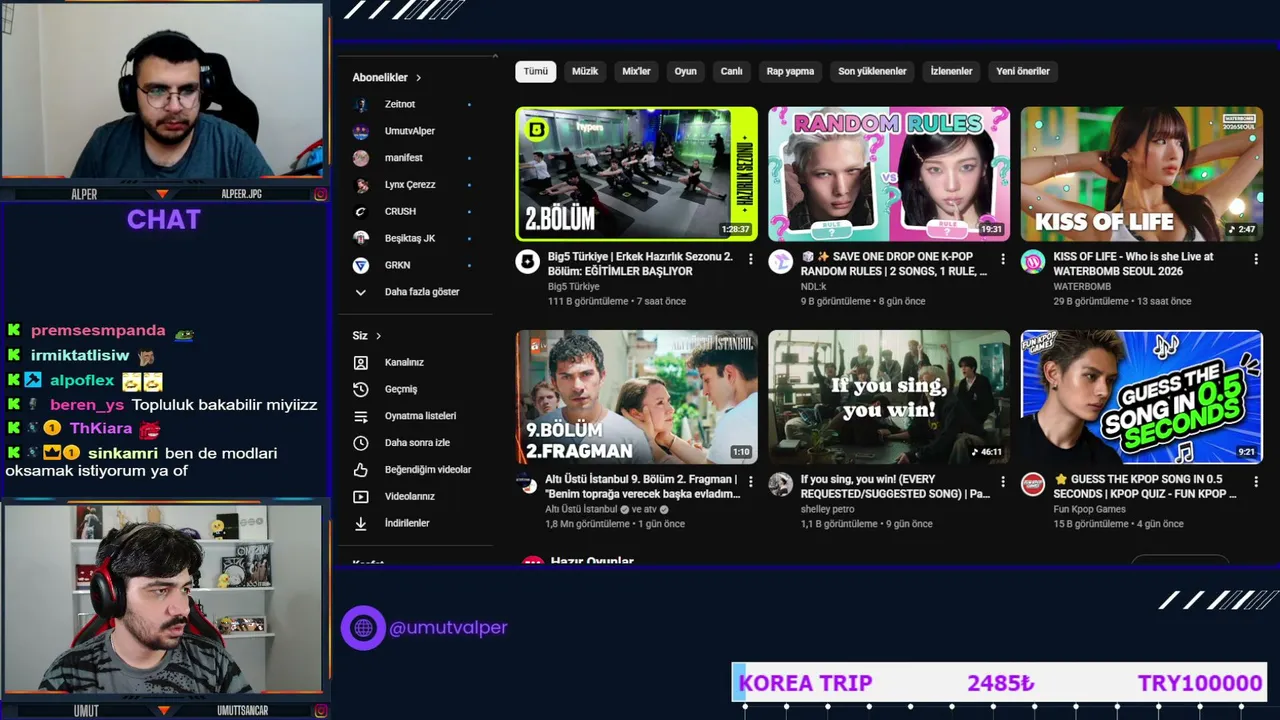Click the @umutvalper handle text

pyautogui.click(x=448, y=628)
